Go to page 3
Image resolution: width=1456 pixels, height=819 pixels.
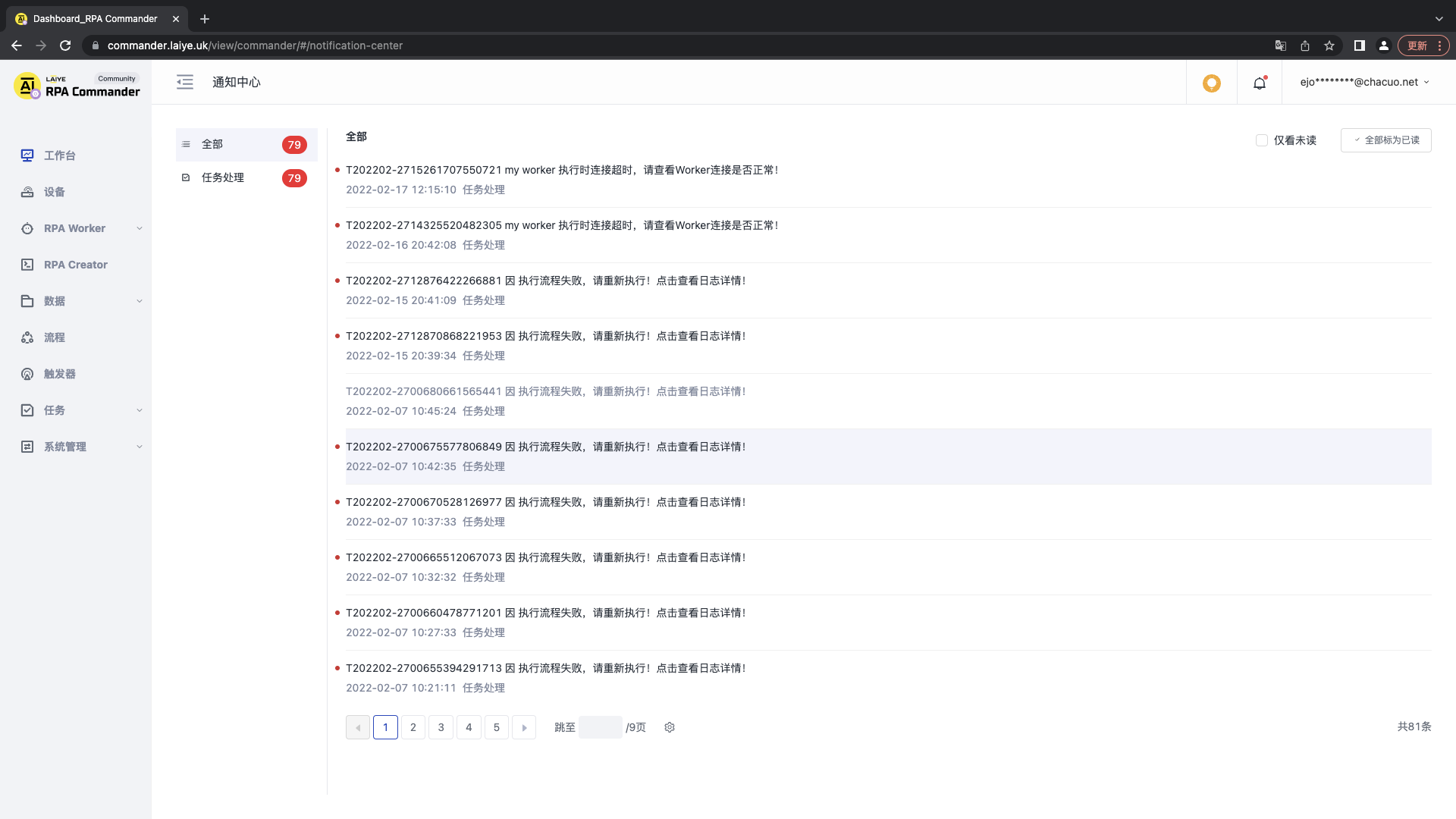click(x=441, y=727)
